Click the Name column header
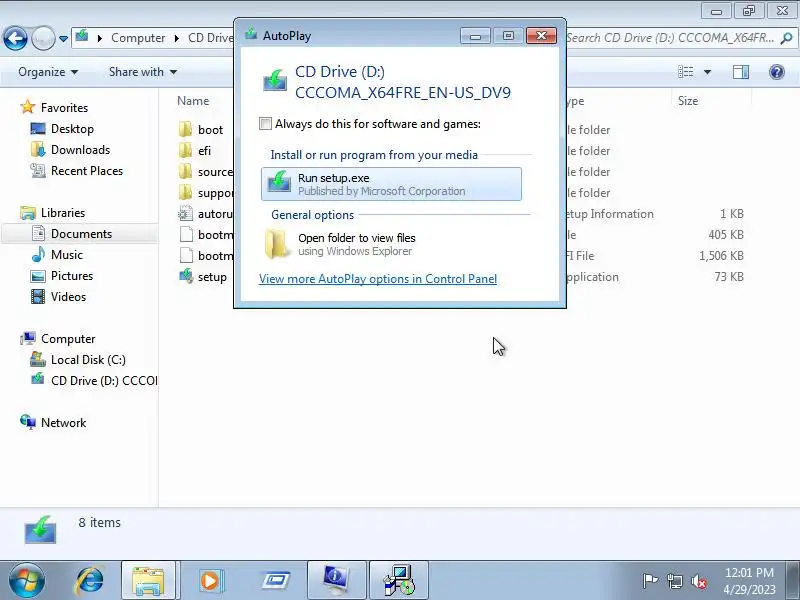 coord(193,101)
